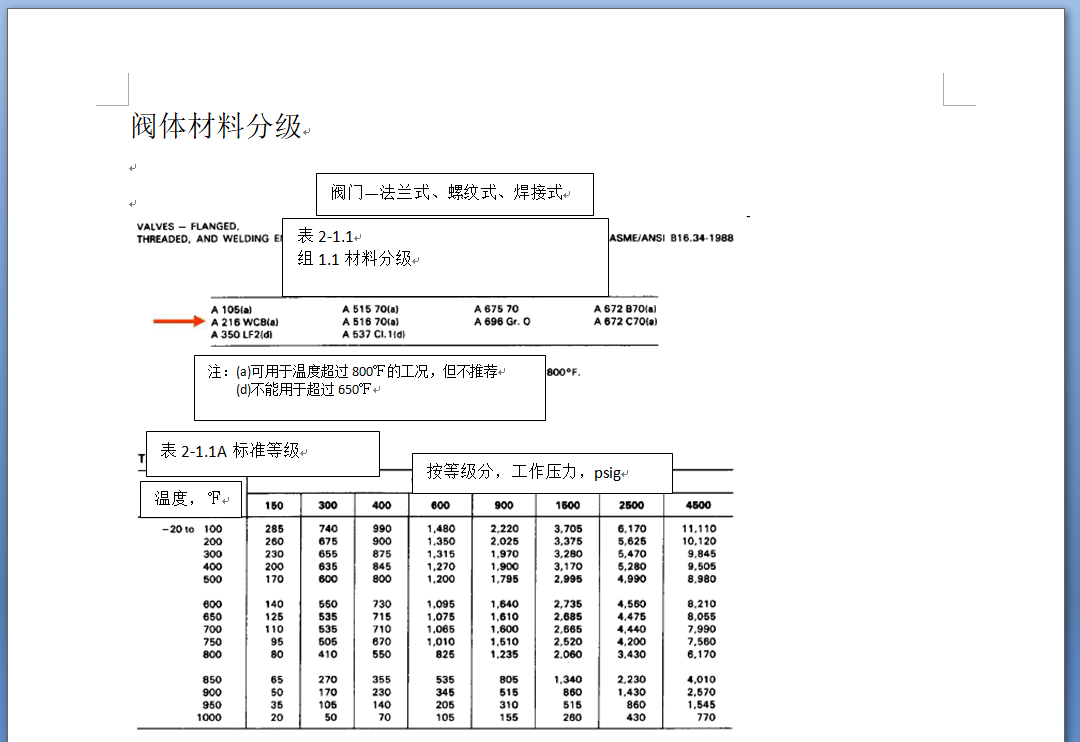Click the VALVES — FLANGED, heading line
This screenshot has height=742, width=1080.
click(x=188, y=226)
